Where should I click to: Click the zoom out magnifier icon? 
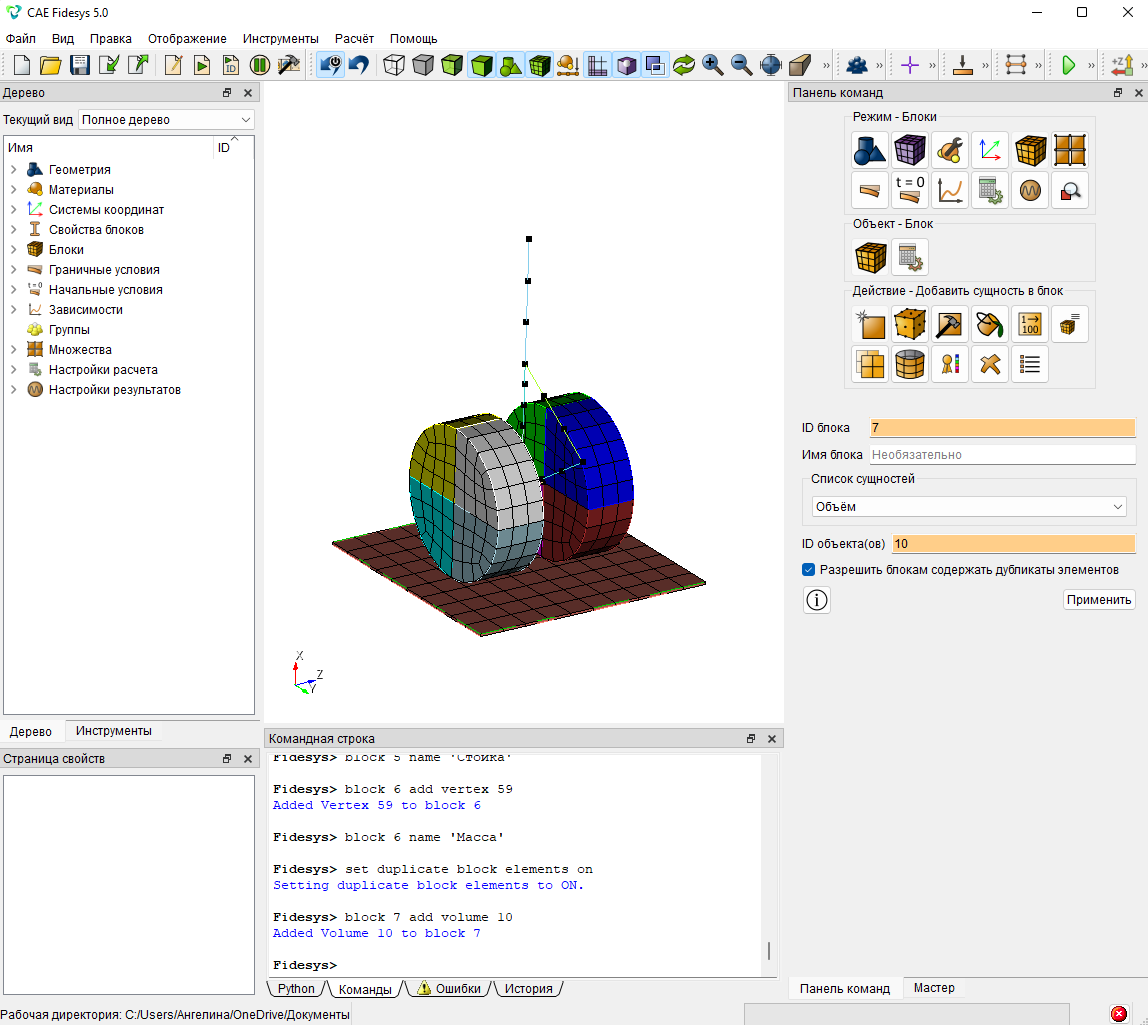[742, 65]
